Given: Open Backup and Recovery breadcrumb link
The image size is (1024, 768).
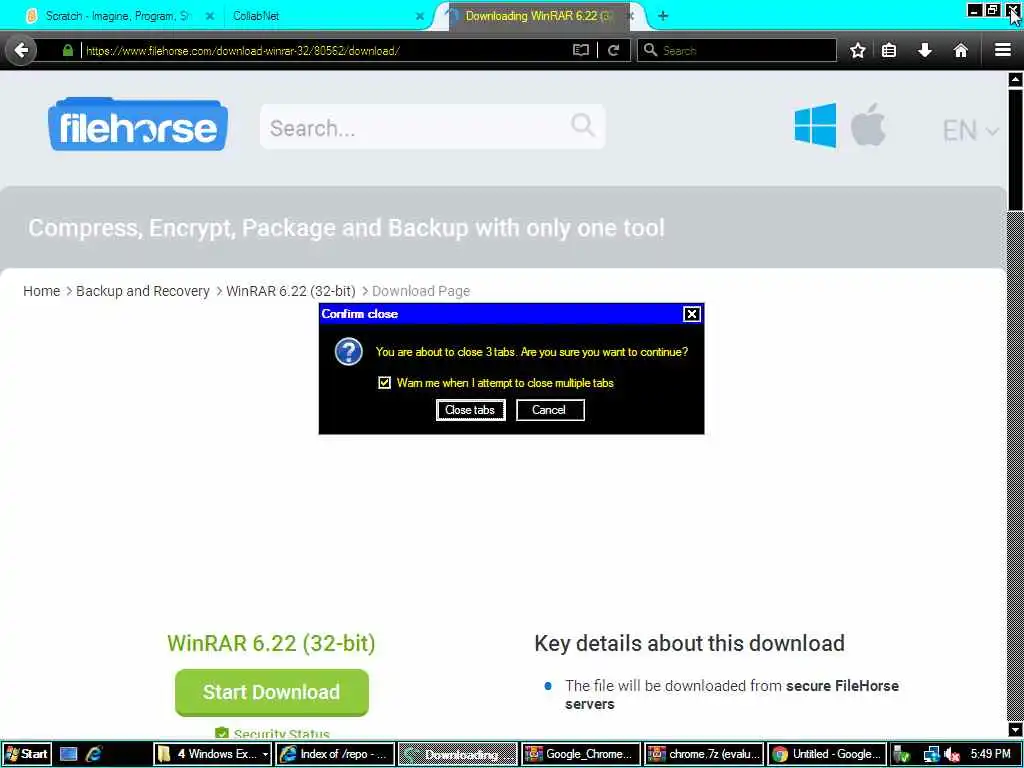Looking at the screenshot, I should coord(142,291).
